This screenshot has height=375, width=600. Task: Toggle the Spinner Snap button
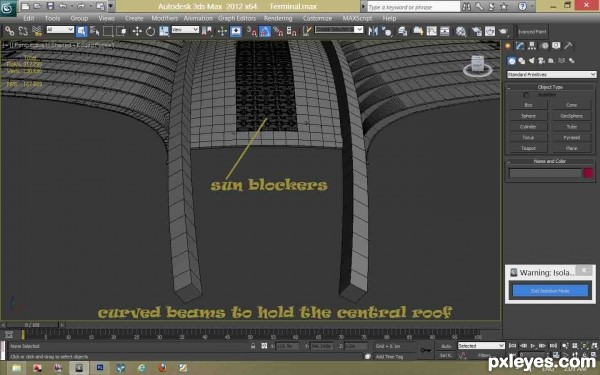(292, 31)
